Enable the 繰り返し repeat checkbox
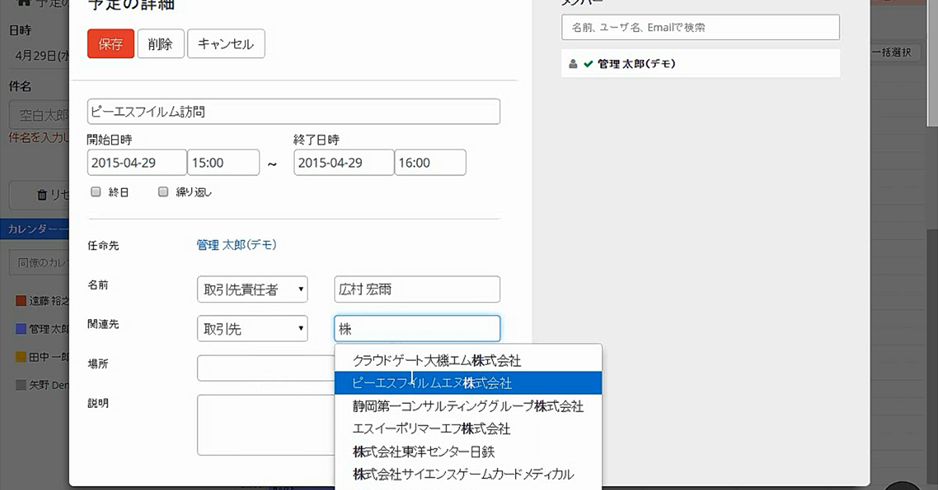Image resolution: width=938 pixels, height=490 pixels. (163, 192)
